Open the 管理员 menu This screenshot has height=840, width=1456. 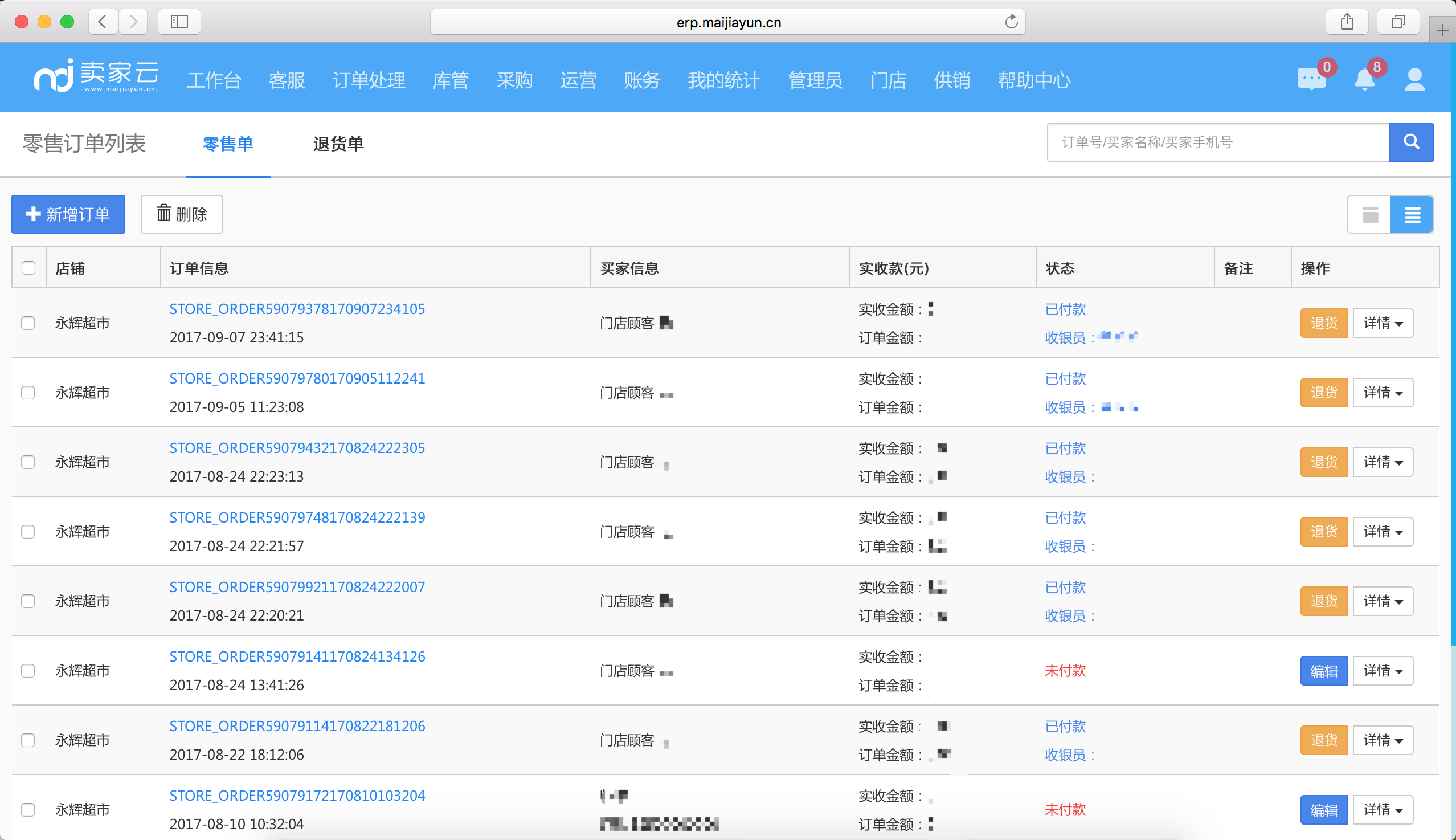coord(815,80)
